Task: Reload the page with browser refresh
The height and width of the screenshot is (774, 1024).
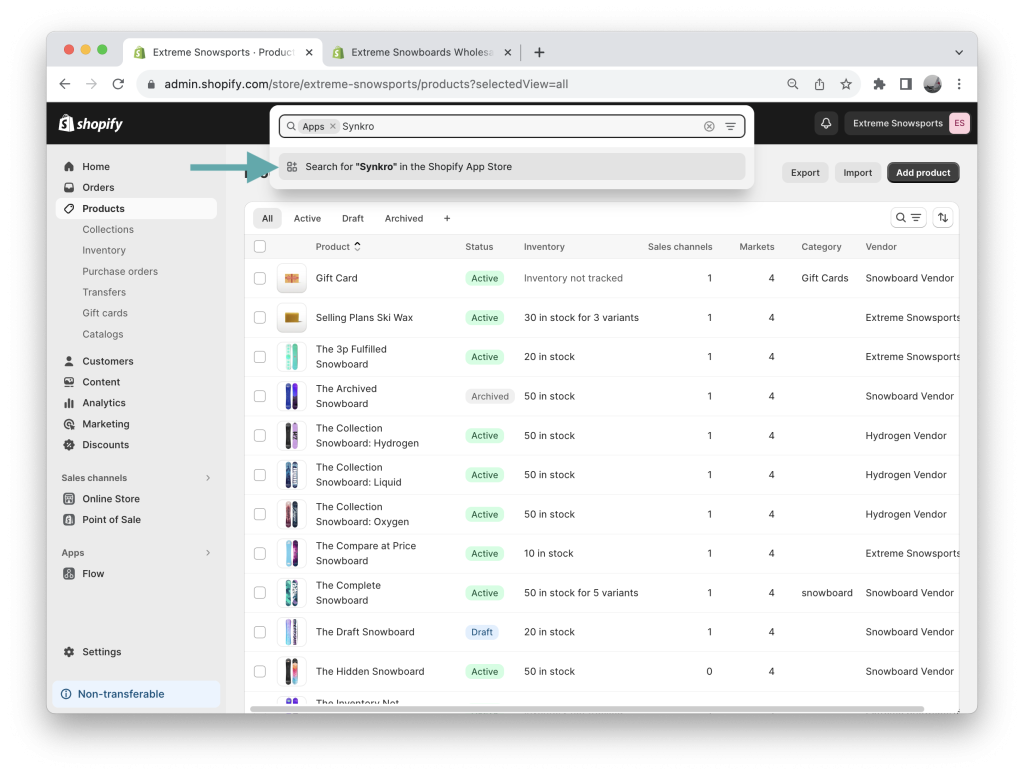Action: click(118, 84)
